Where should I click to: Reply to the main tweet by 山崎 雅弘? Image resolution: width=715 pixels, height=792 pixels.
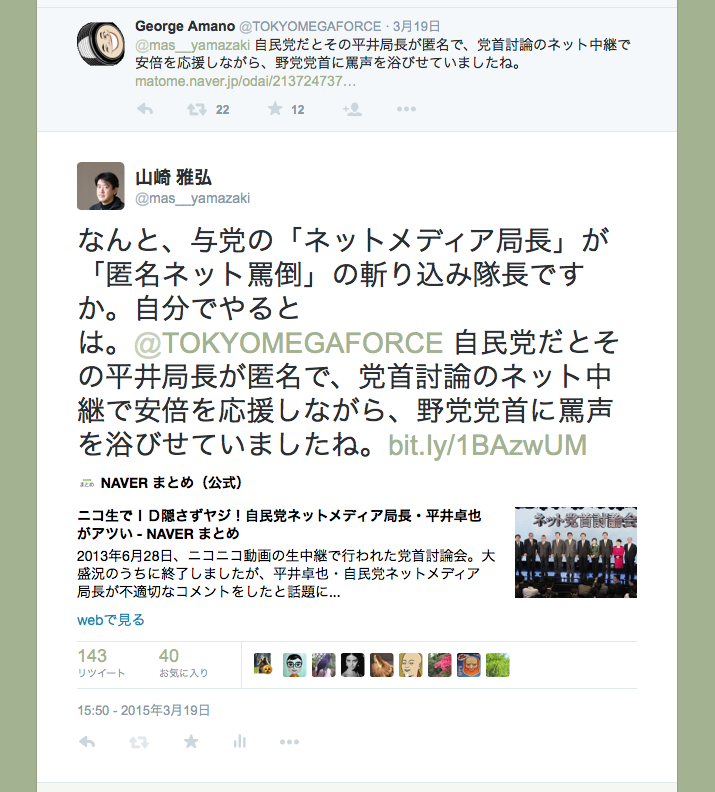pos(87,742)
